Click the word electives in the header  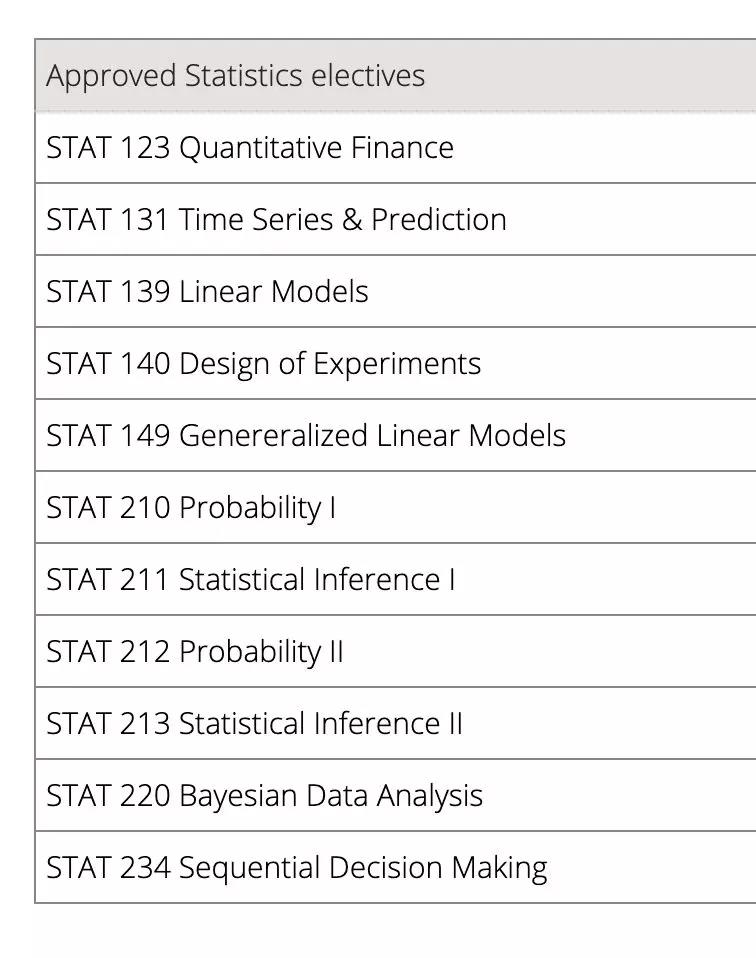point(367,76)
